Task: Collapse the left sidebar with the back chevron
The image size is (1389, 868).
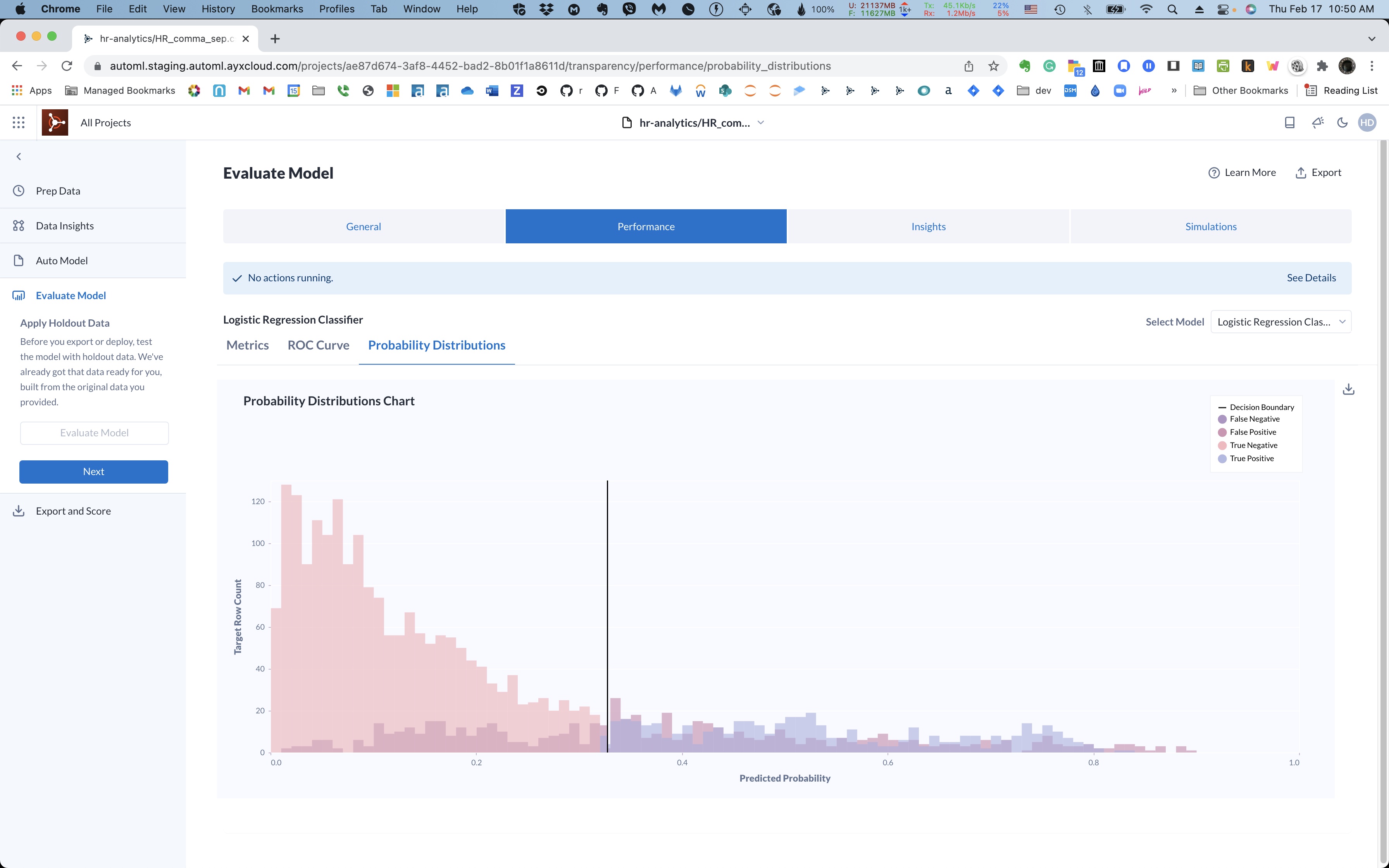Action: tap(18, 155)
